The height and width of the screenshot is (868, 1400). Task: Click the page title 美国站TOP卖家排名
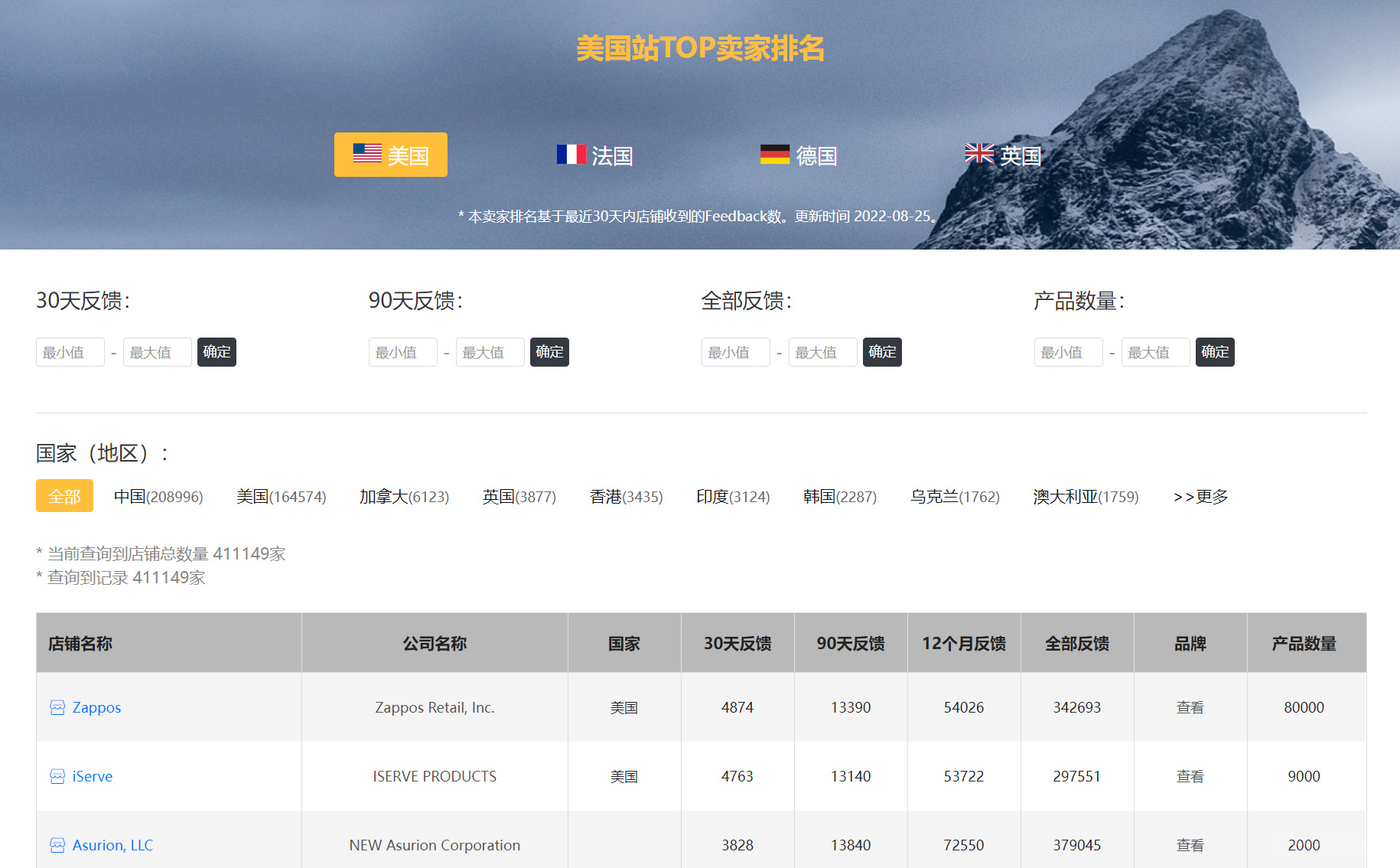[x=700, y=47]
